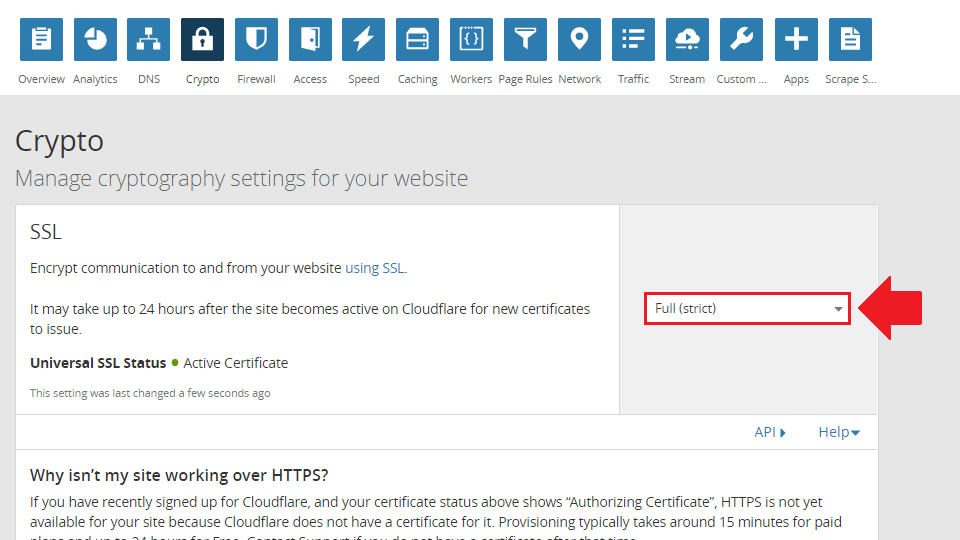Open the Apps plus icon
The height and width of the screenshot is (540, 960).
click(x=796, y=40)
